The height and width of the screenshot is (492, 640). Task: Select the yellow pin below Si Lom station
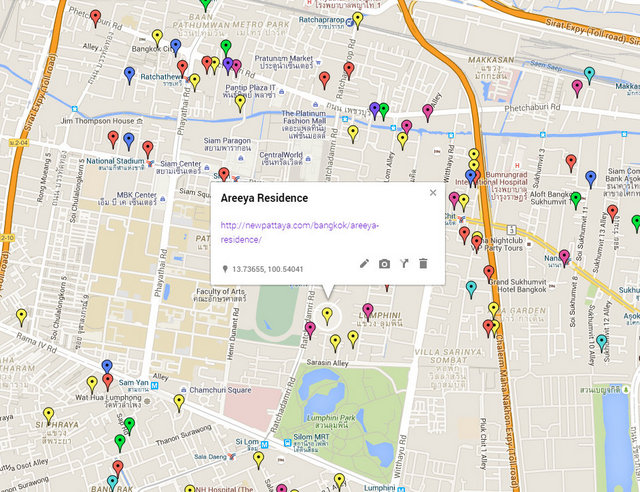click(258, 460)
